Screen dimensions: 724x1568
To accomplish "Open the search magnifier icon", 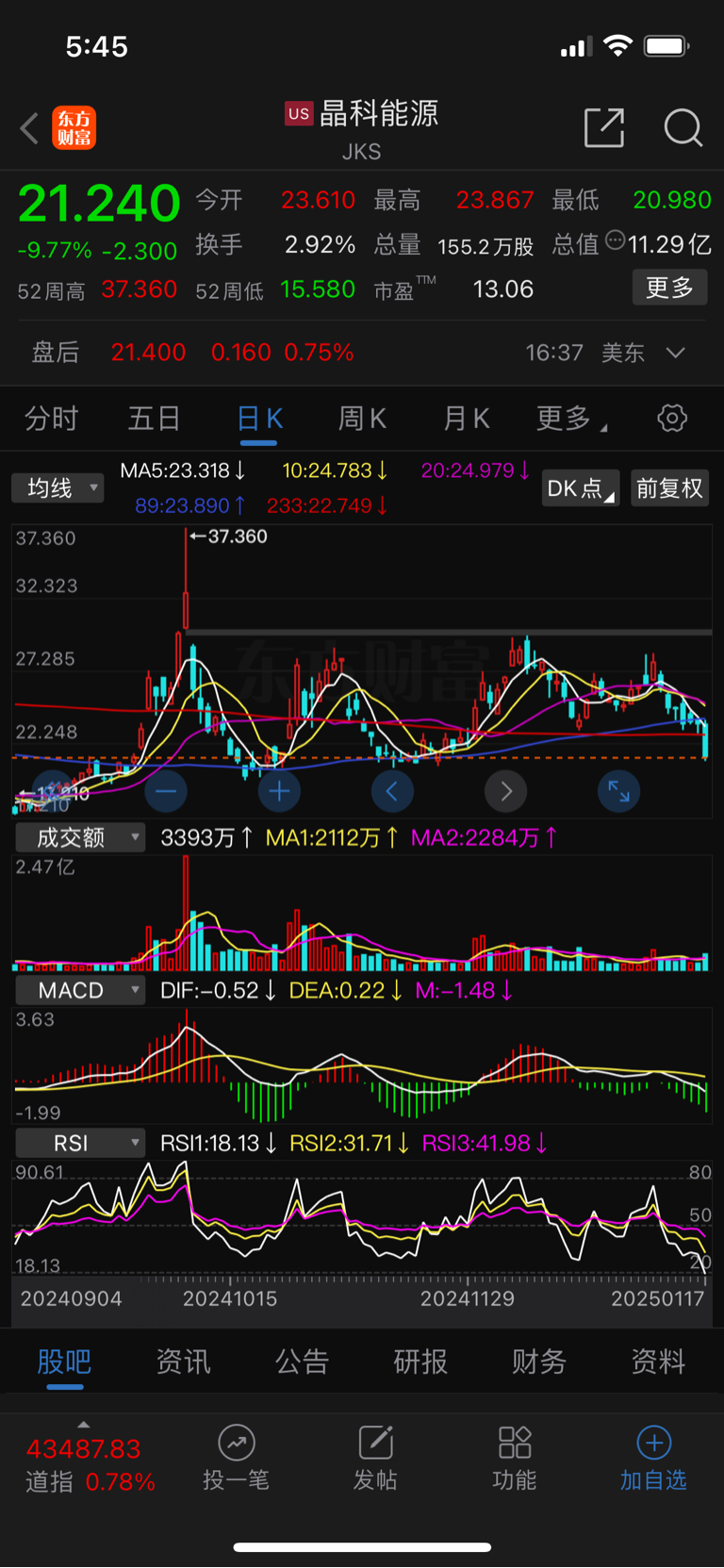I will tap(683, 127).
